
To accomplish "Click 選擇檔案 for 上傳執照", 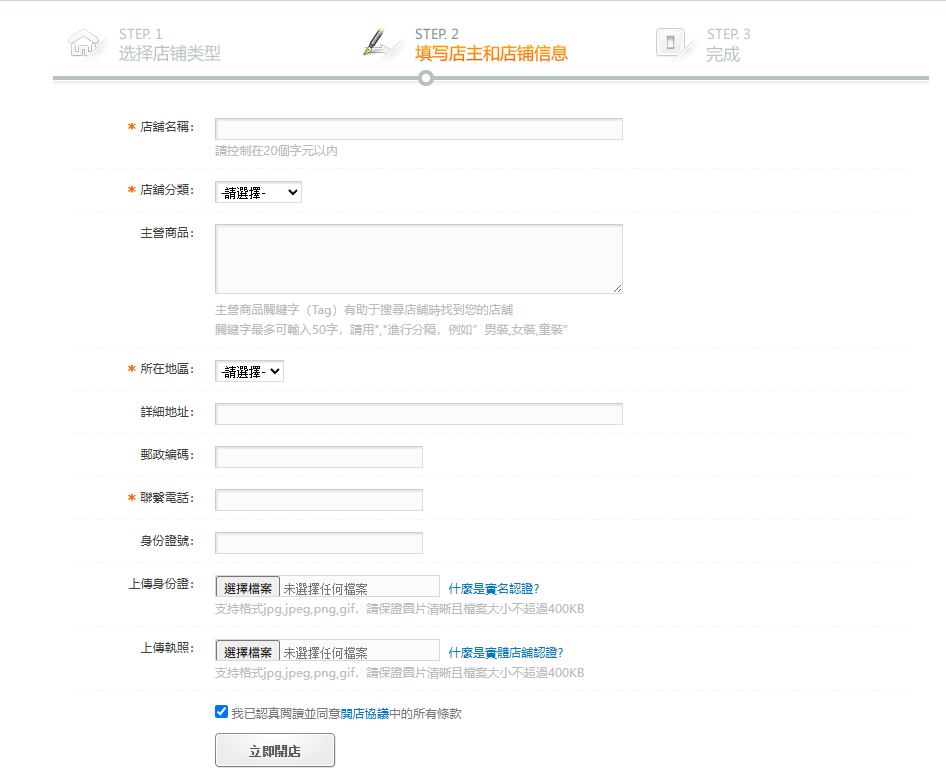I will 248,652.
